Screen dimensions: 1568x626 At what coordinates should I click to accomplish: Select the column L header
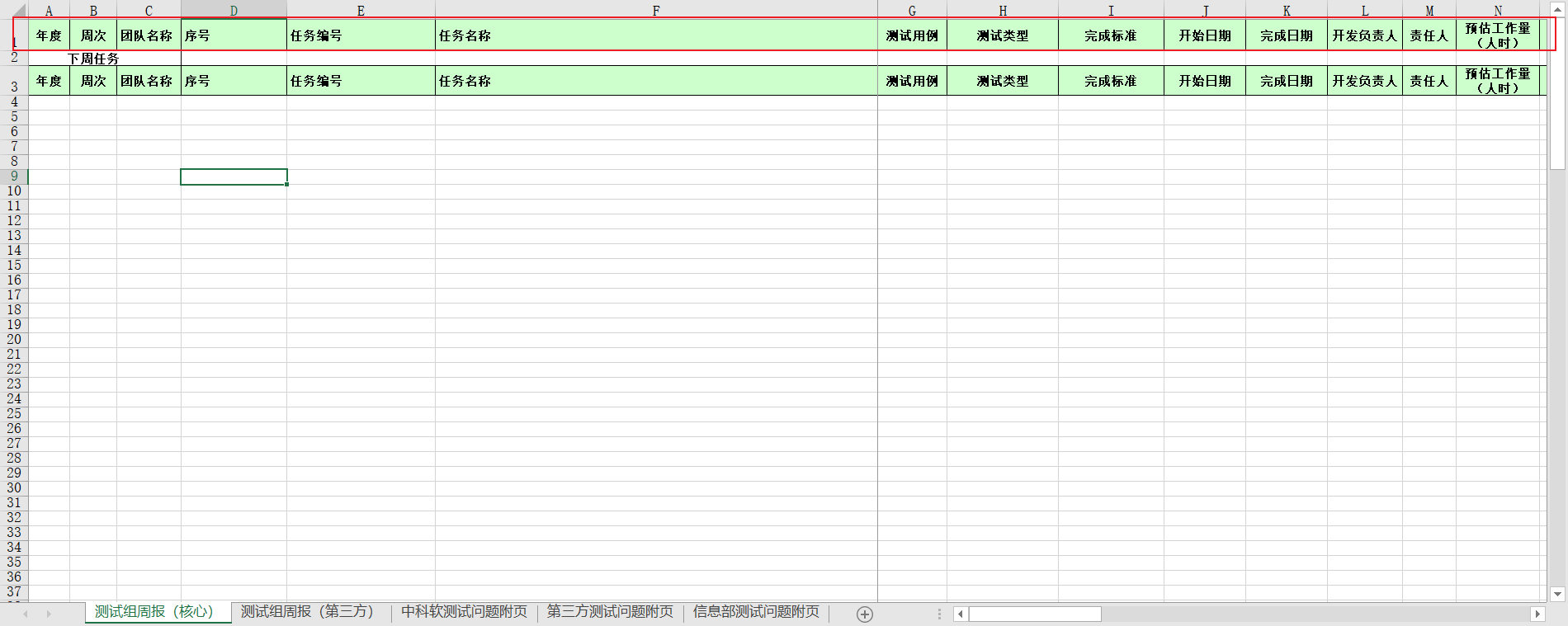tap(1365, 11)
